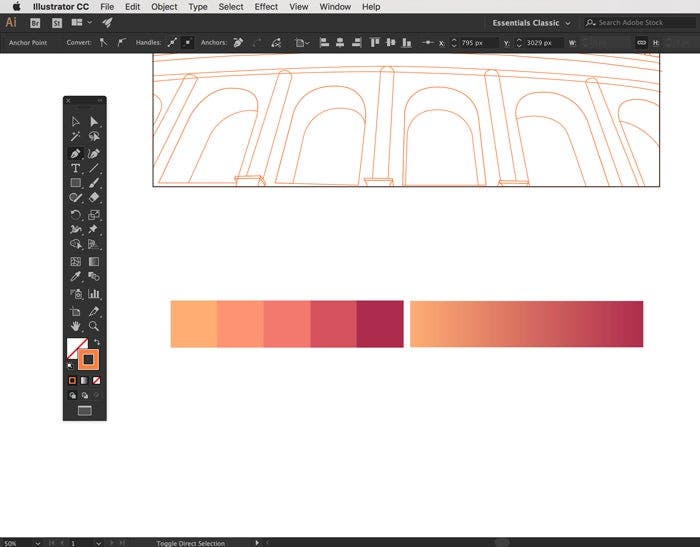Toggle the constrain width and height link

pyautogui.click(x=641, y=43)
